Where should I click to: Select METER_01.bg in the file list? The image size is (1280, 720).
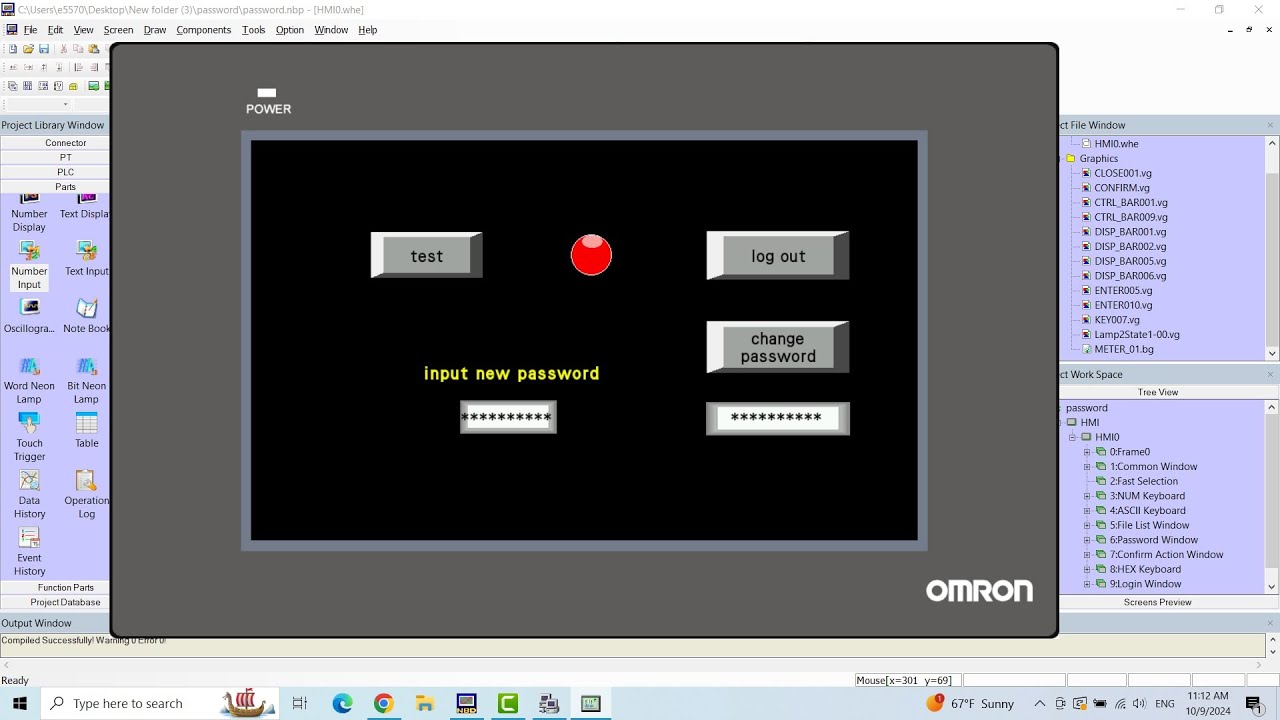1124,349
